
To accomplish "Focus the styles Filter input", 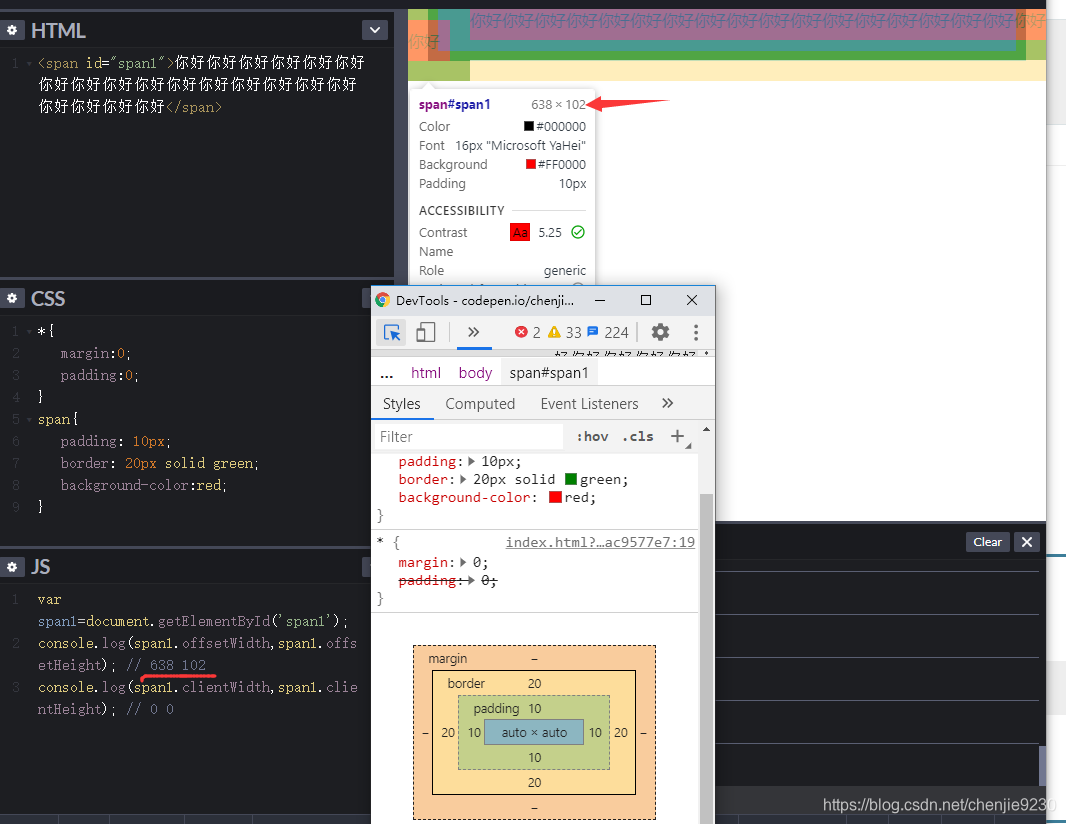I will 468,436.
